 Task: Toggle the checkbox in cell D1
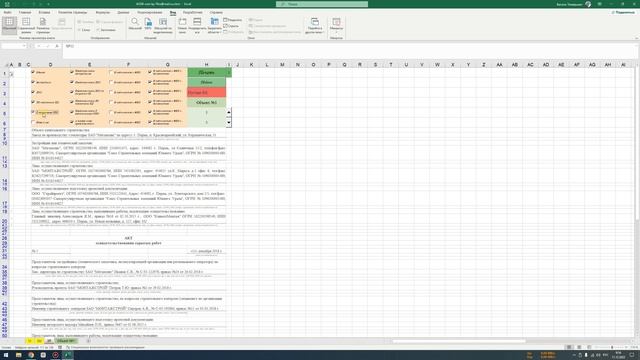pos(33,72)
